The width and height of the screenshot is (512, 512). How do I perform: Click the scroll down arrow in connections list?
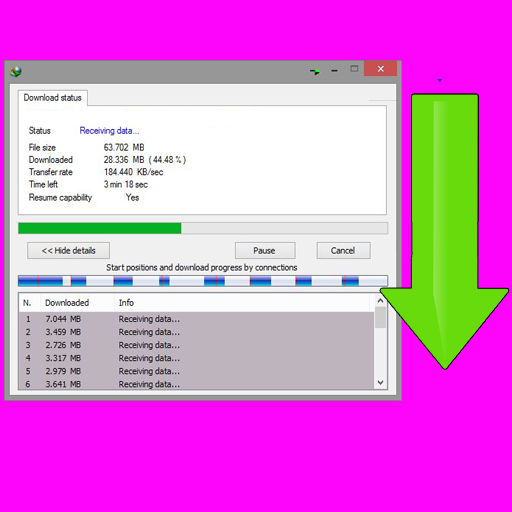coord(380,383)
